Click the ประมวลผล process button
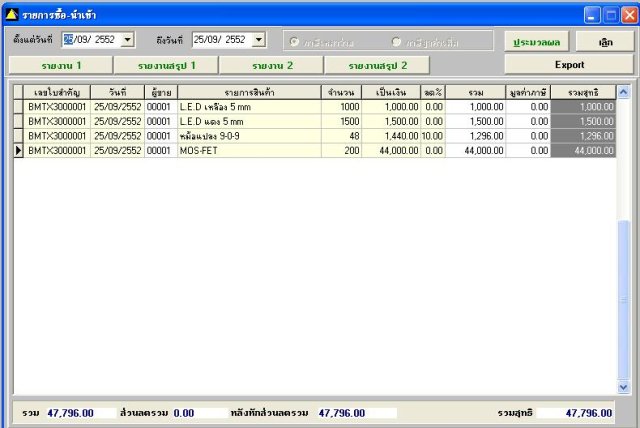This screenshot has width=640, height=428. click(x=536, y=42)
